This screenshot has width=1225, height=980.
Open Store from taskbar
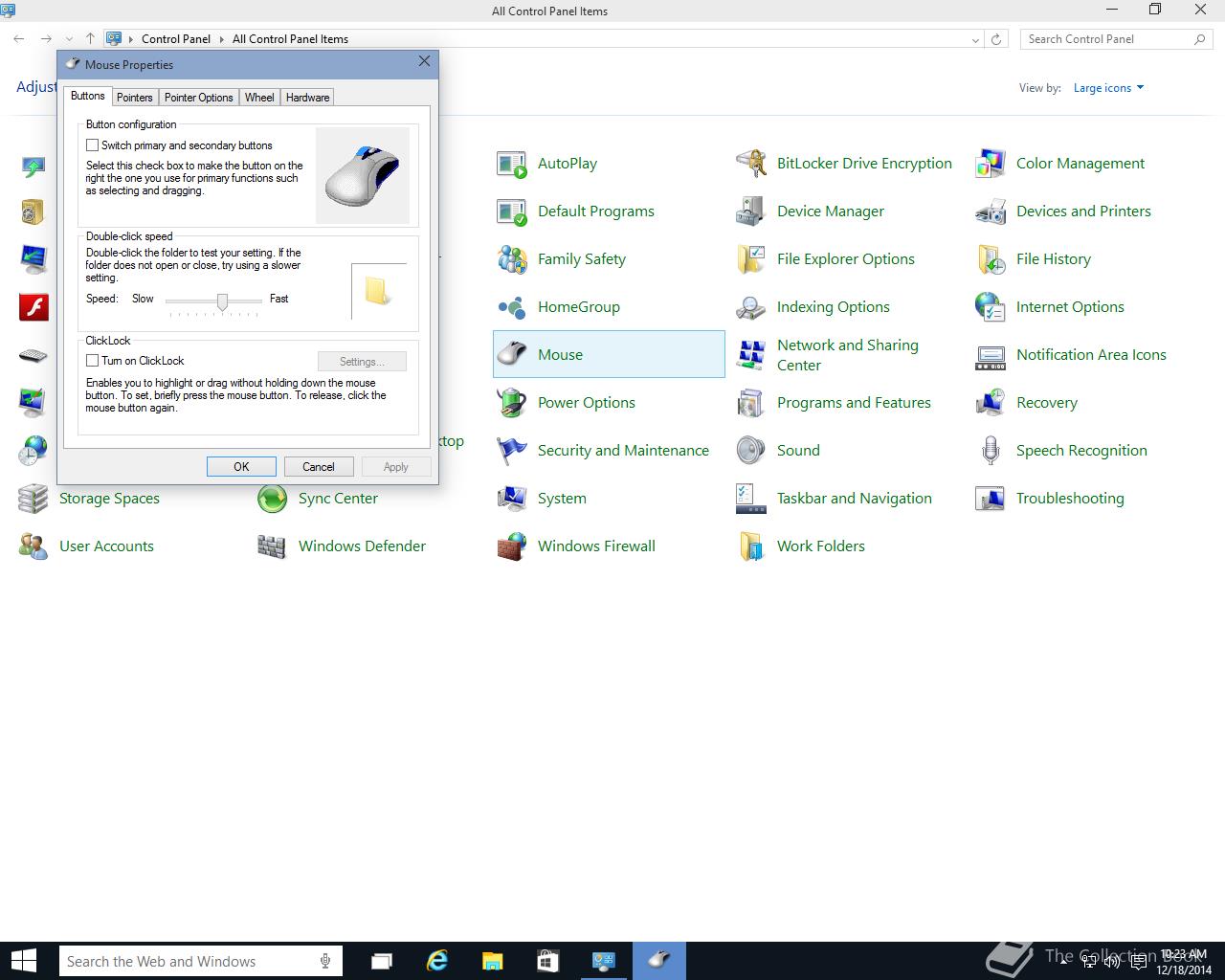click(x=547, y=961)
